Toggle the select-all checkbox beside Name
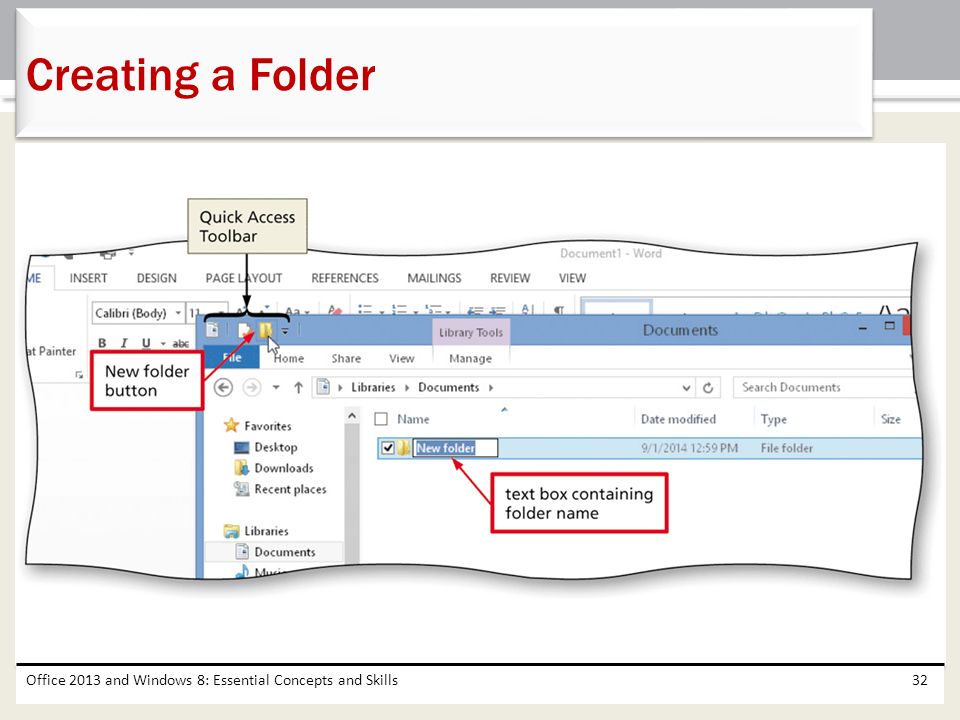 pos(381,419)
